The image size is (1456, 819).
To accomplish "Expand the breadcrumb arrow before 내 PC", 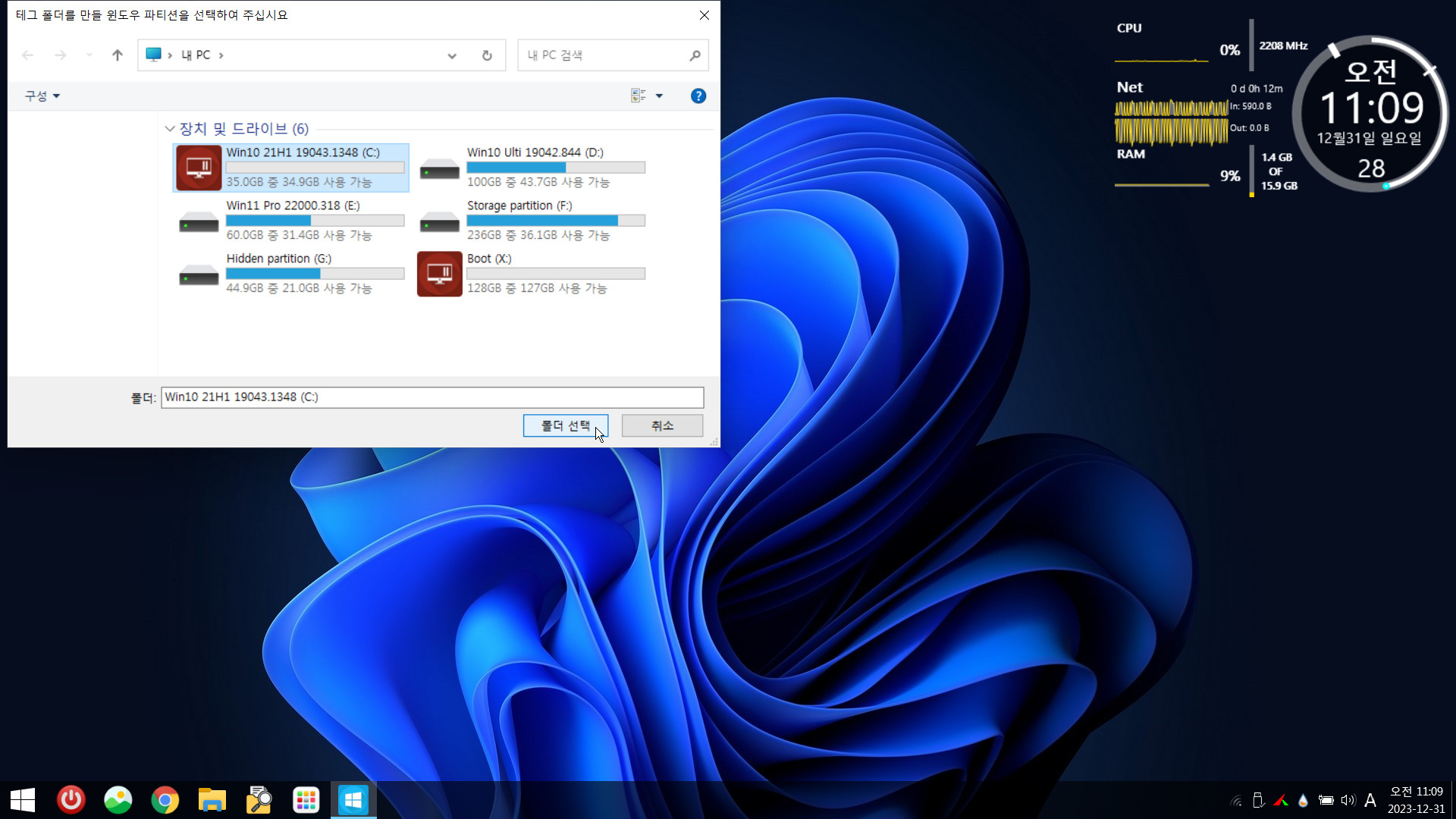I will (x=170, y=55).
